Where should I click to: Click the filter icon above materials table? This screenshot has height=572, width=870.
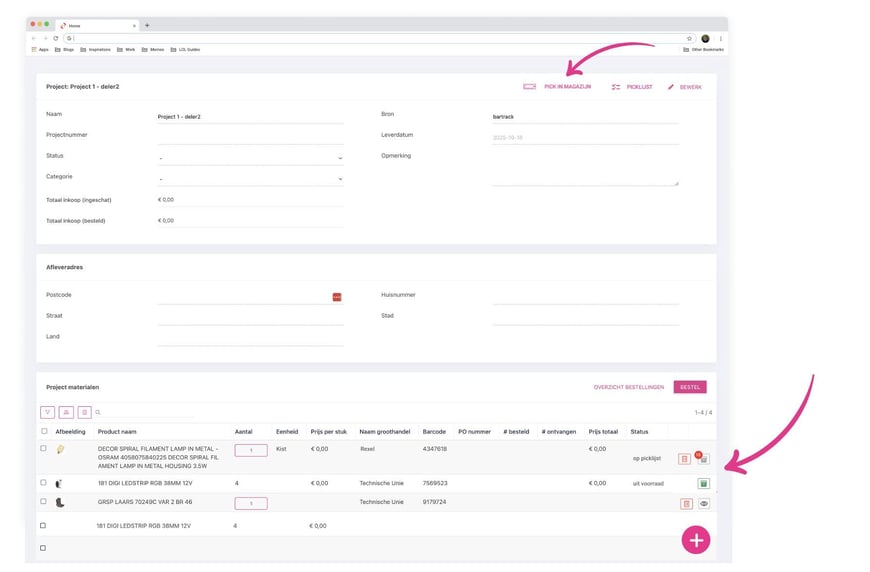pyautogui.click(x=47, y=412)
